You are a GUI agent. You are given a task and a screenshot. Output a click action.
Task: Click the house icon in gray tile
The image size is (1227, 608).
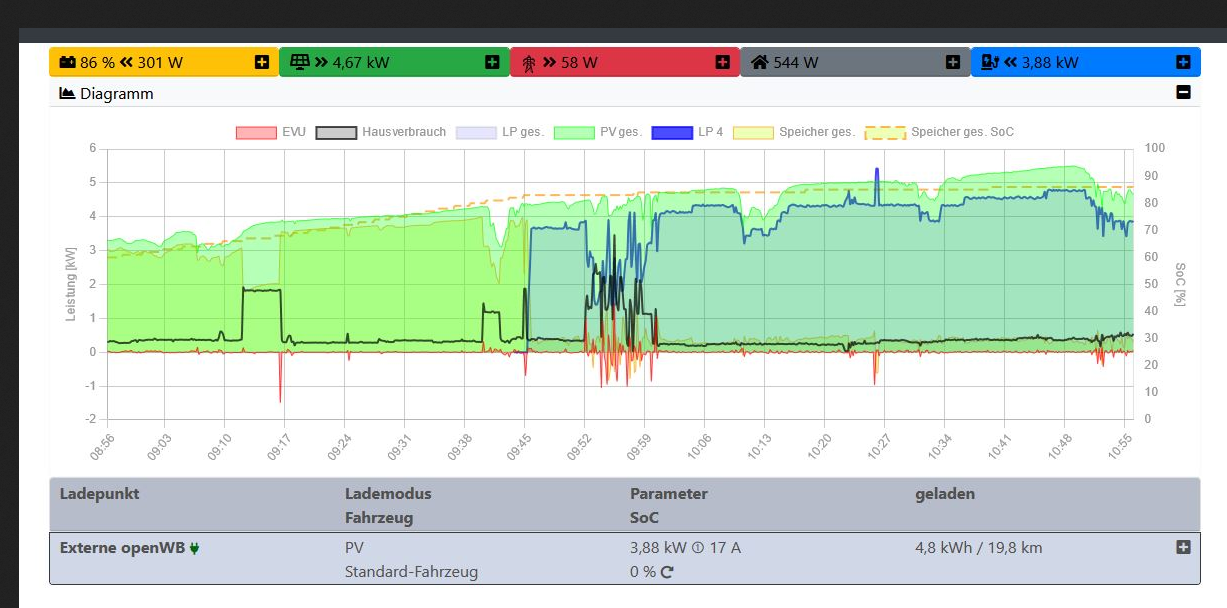tap(760, 62)
